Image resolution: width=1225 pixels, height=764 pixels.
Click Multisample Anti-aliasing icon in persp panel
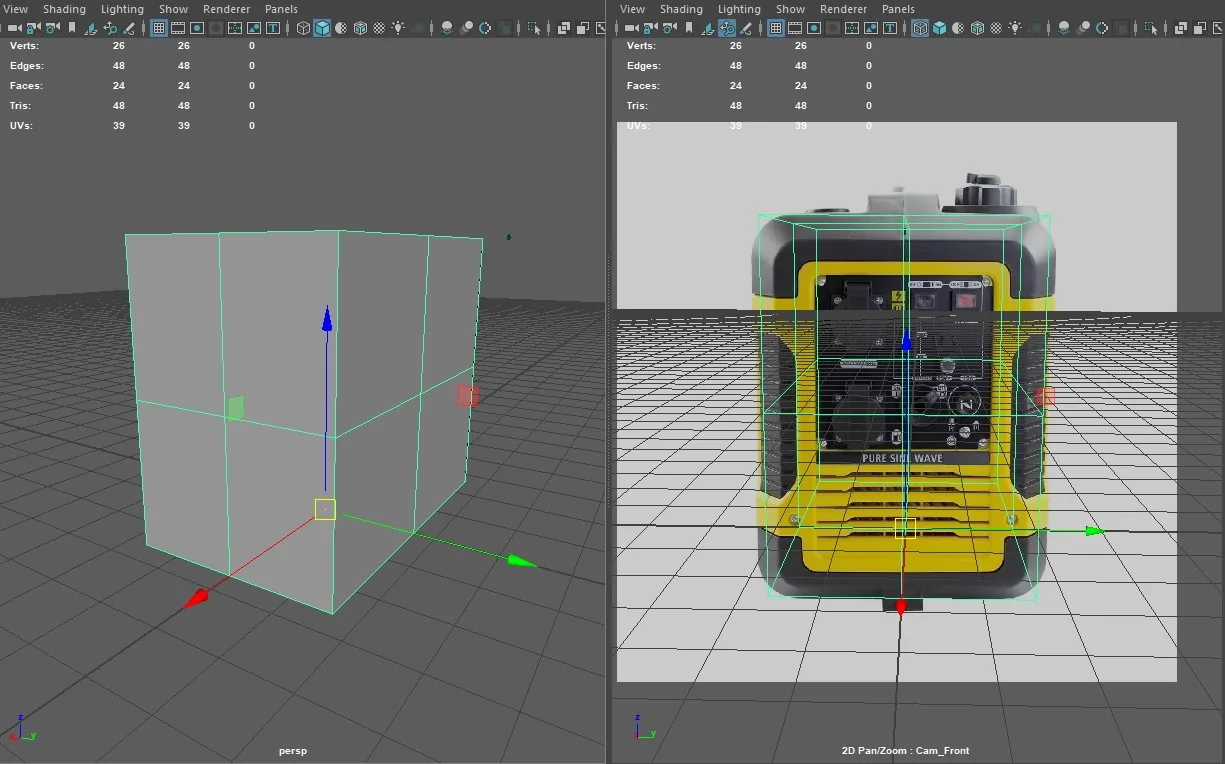coord(485,29)
